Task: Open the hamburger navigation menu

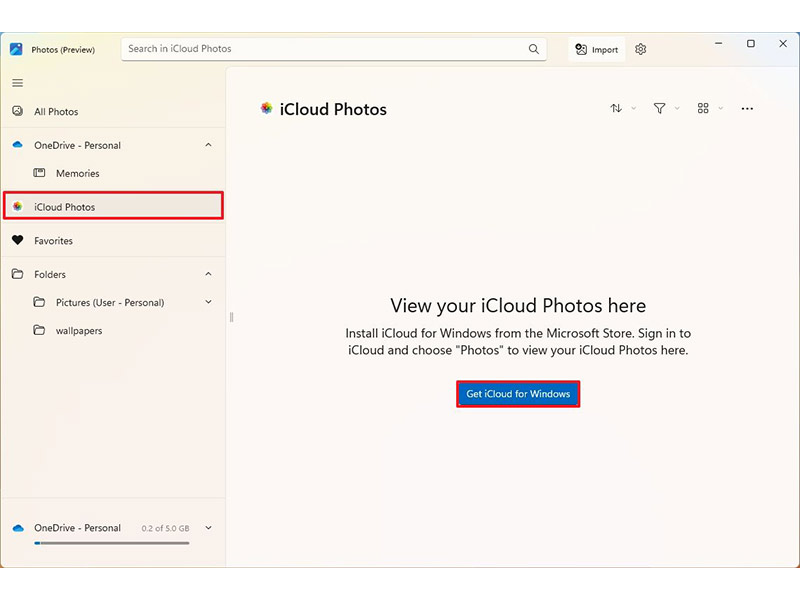Action: [x=18, y=83]
